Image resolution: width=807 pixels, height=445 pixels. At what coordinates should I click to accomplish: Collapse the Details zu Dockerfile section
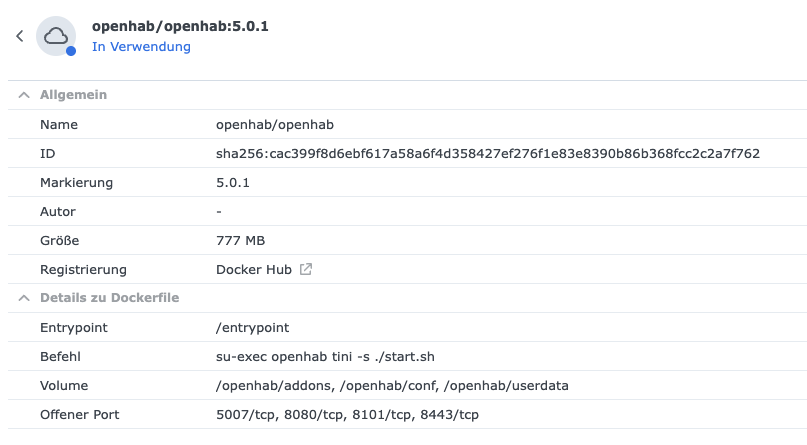(x=22, y=298)
